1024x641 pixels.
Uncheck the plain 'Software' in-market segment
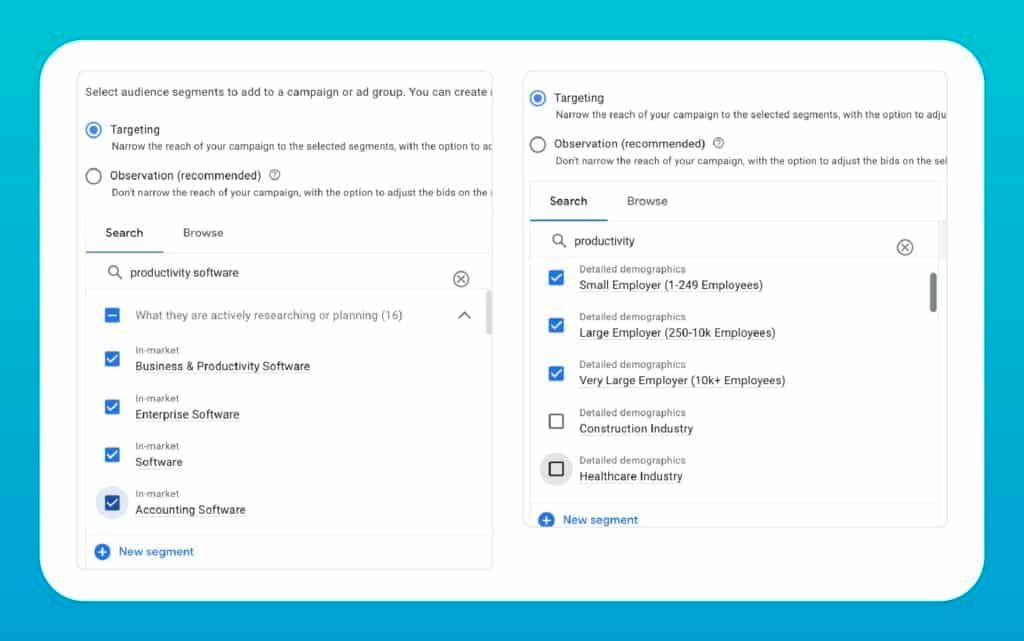click(112, 454)
